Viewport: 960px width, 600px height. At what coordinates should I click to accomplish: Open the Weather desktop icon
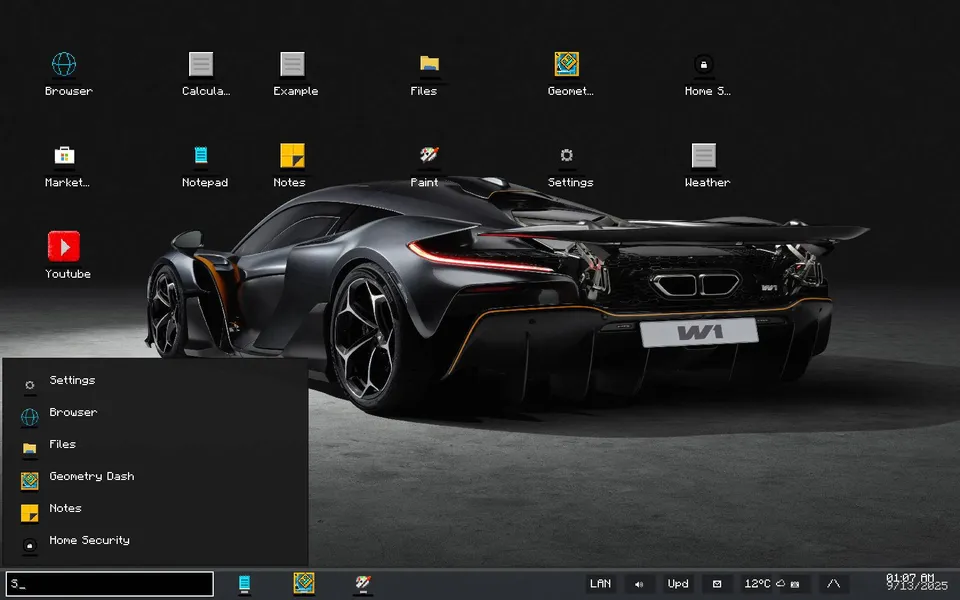(703, 156)
